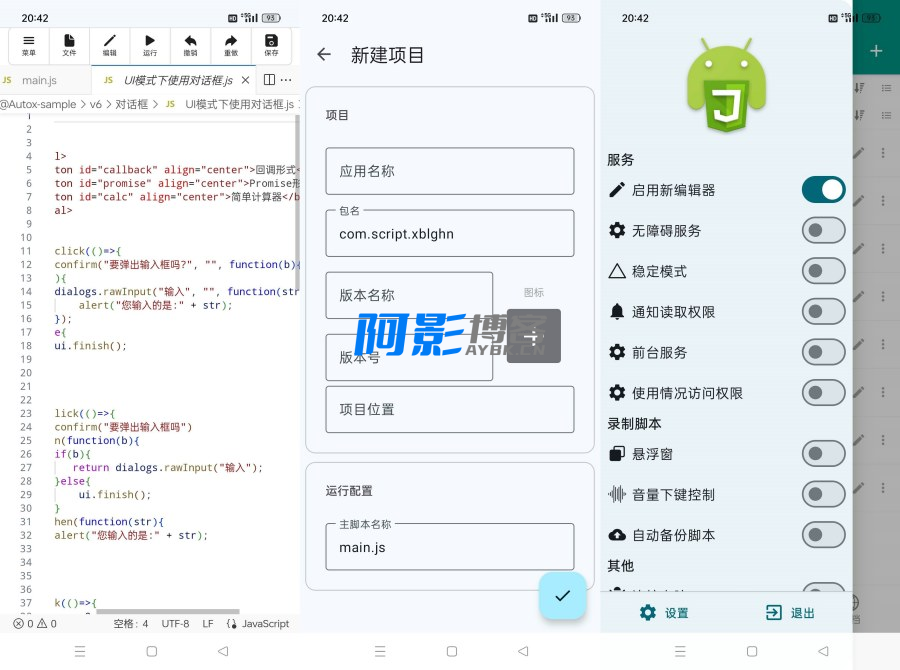Confirm new project with checkmark button

[x=562, y=595]
